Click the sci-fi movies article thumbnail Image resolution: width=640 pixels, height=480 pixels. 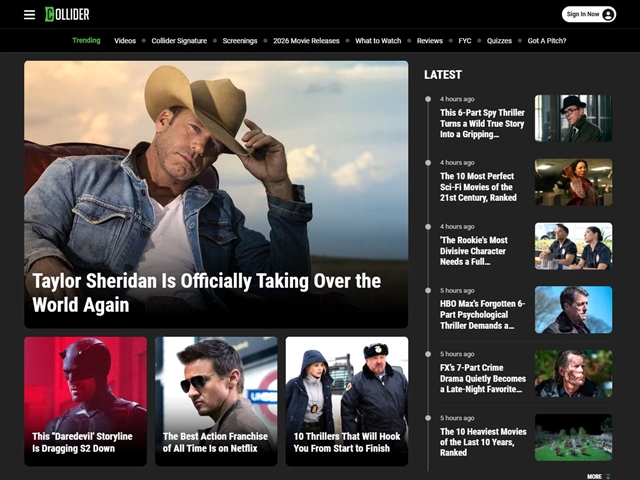pos(573,182)
